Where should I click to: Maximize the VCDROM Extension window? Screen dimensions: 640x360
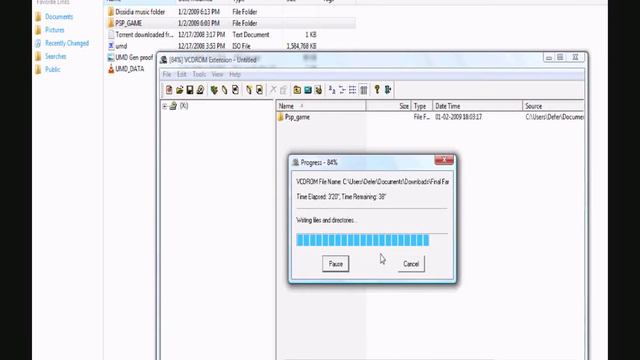tap(560, 58)
